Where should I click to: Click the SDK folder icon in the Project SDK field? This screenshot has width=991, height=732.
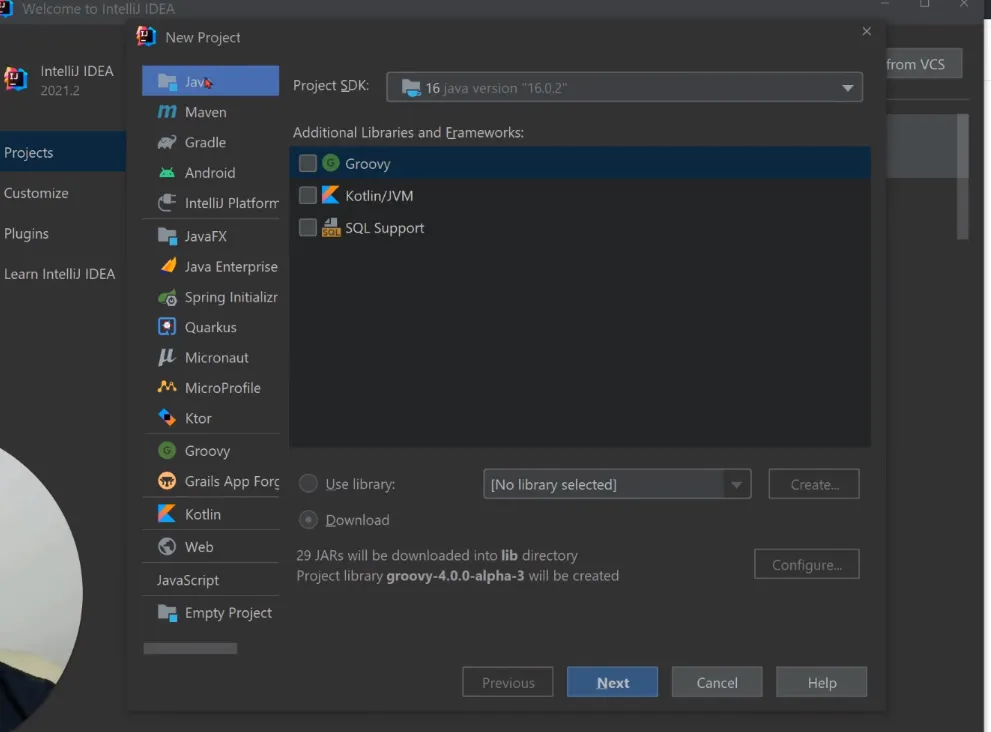[411, 88]
